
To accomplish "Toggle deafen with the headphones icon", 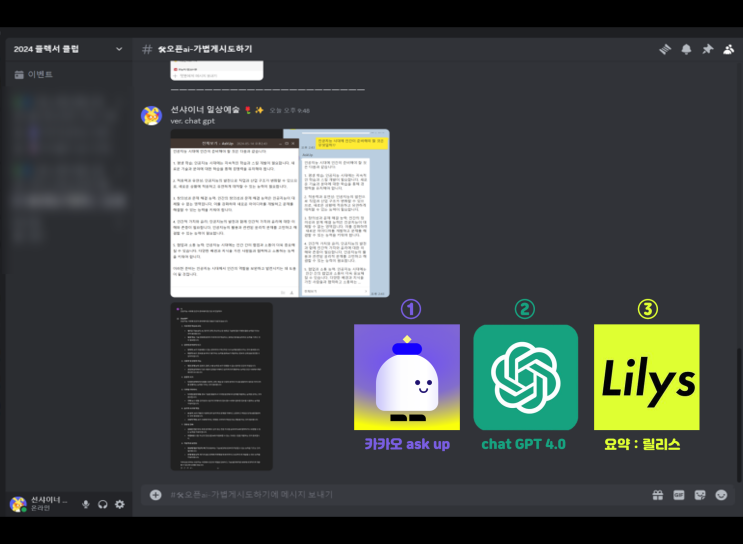I will pos(102,504).
